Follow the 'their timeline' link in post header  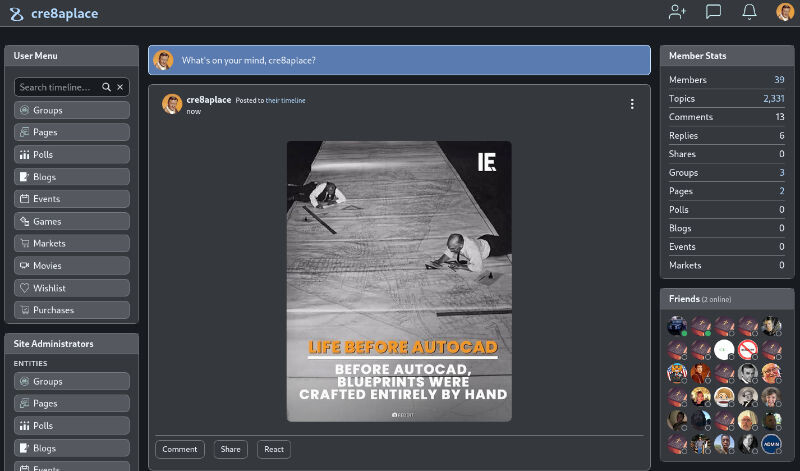(x=285, y=101)
